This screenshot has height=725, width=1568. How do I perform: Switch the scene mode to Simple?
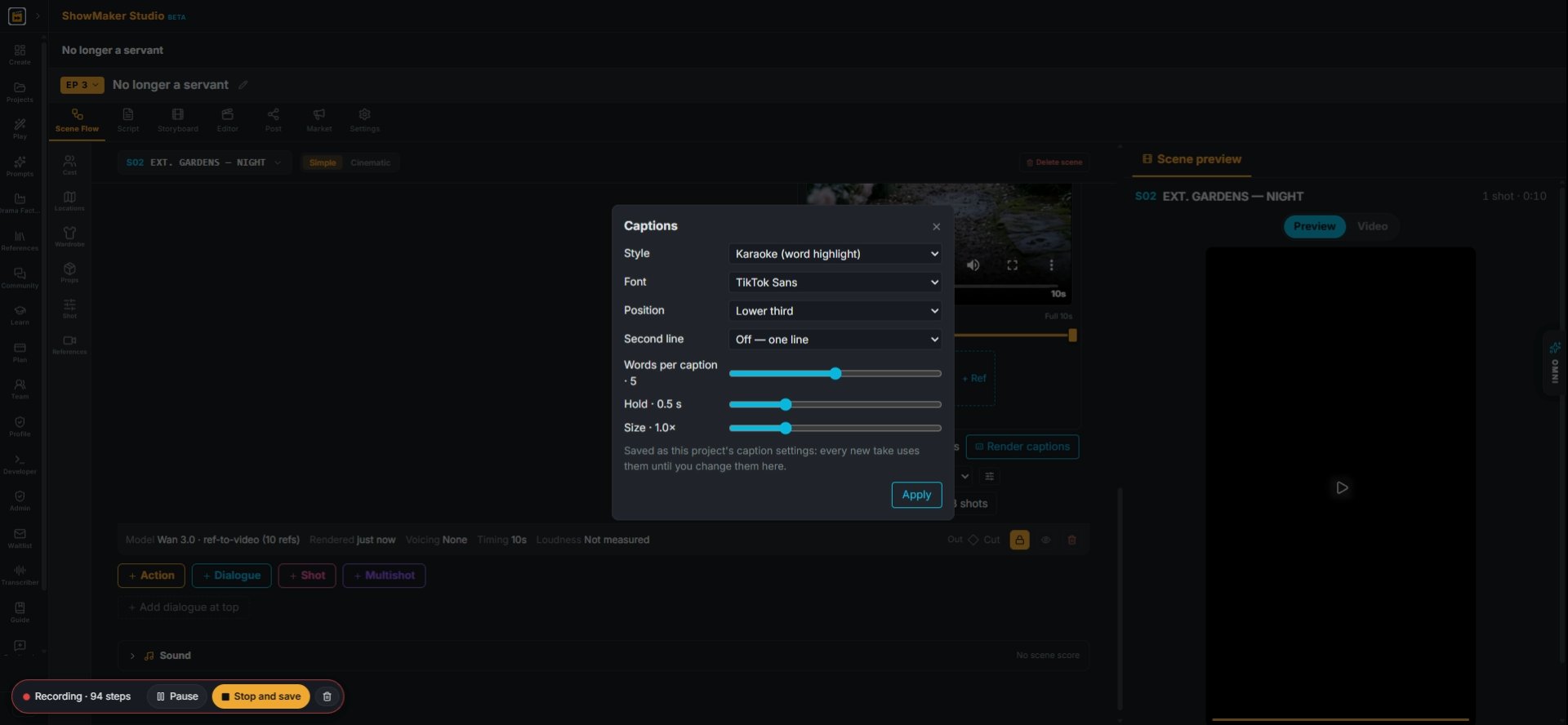pos(323,162)
